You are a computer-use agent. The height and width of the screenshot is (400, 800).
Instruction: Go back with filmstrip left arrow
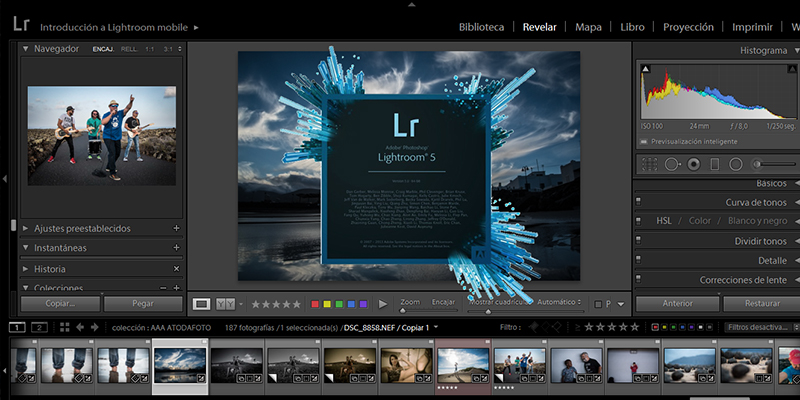coord(80,328)
